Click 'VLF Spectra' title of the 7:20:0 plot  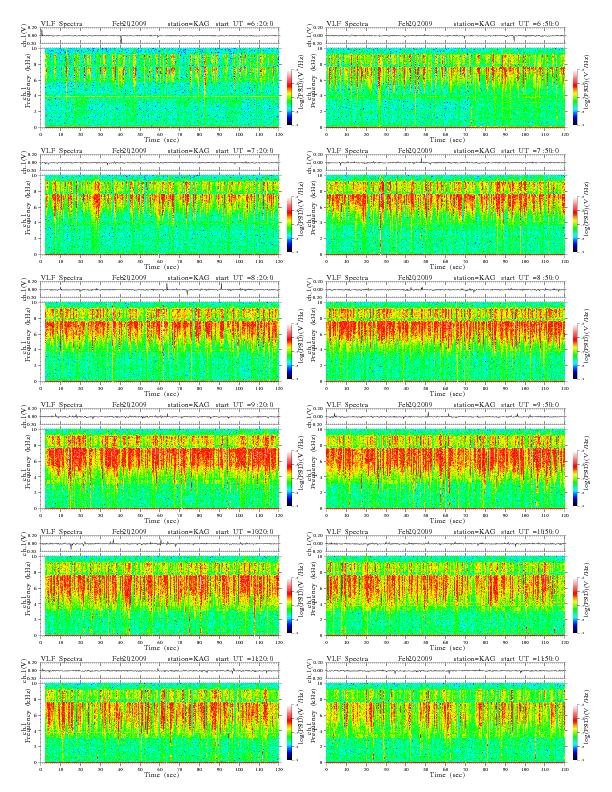62,151
